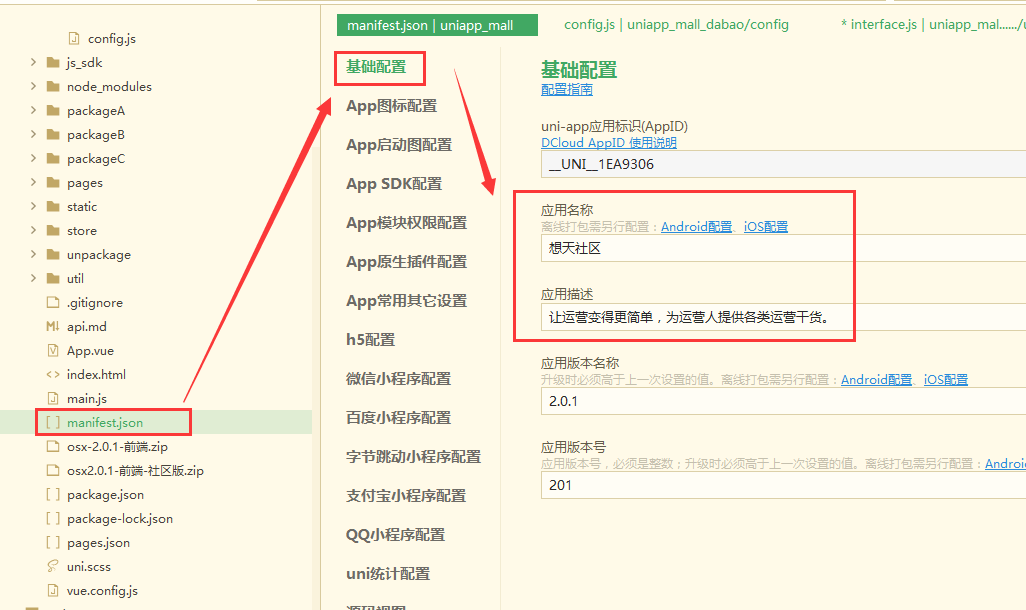
Task: Expand the packageB folder chevron
Action: click(x=33, y=134)
